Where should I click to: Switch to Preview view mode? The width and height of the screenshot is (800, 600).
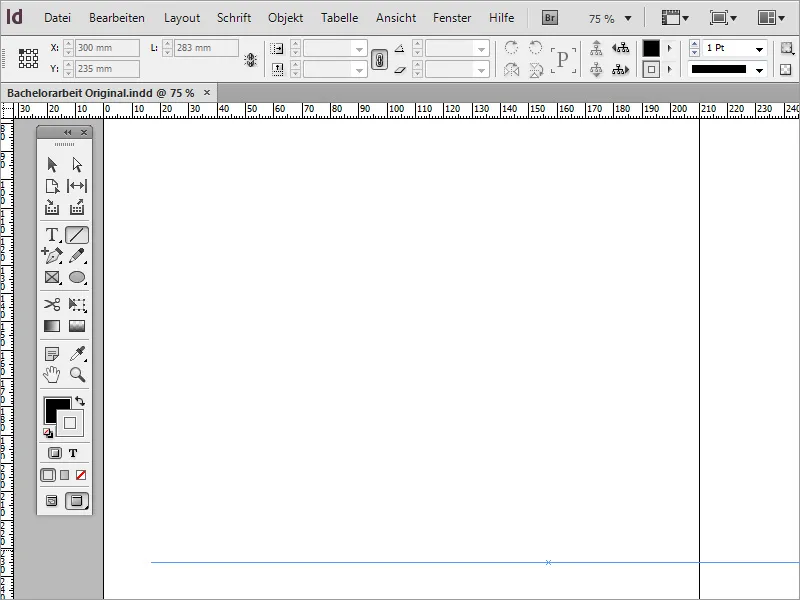[77, 501]
